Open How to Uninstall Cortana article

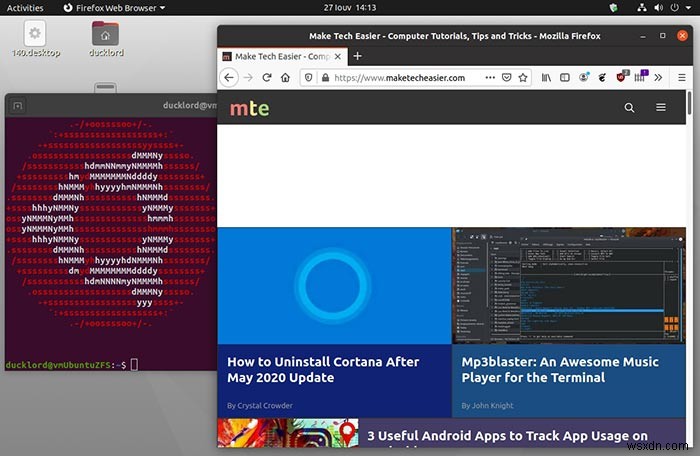click(x=323, y=369)
